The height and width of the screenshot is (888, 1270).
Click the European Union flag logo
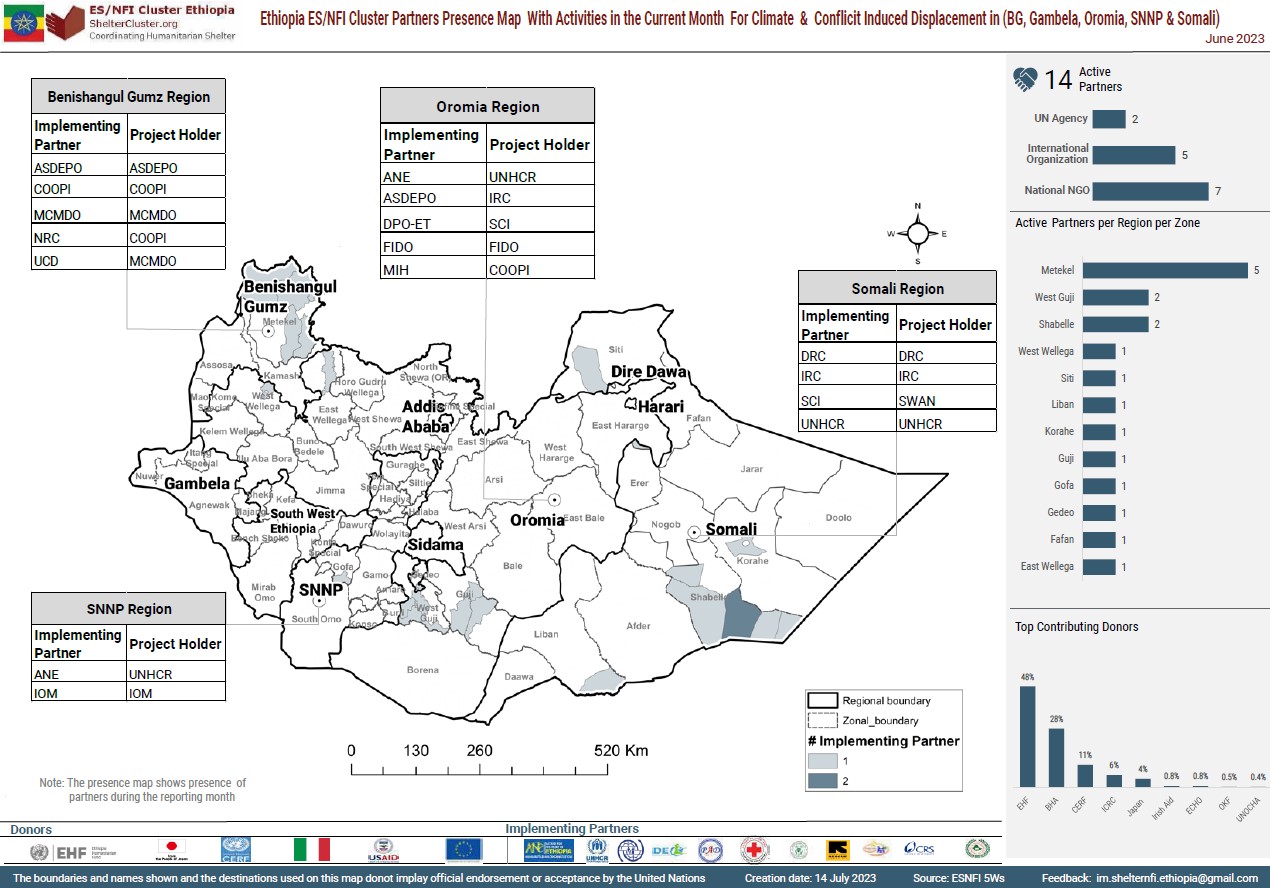(464, 850)
